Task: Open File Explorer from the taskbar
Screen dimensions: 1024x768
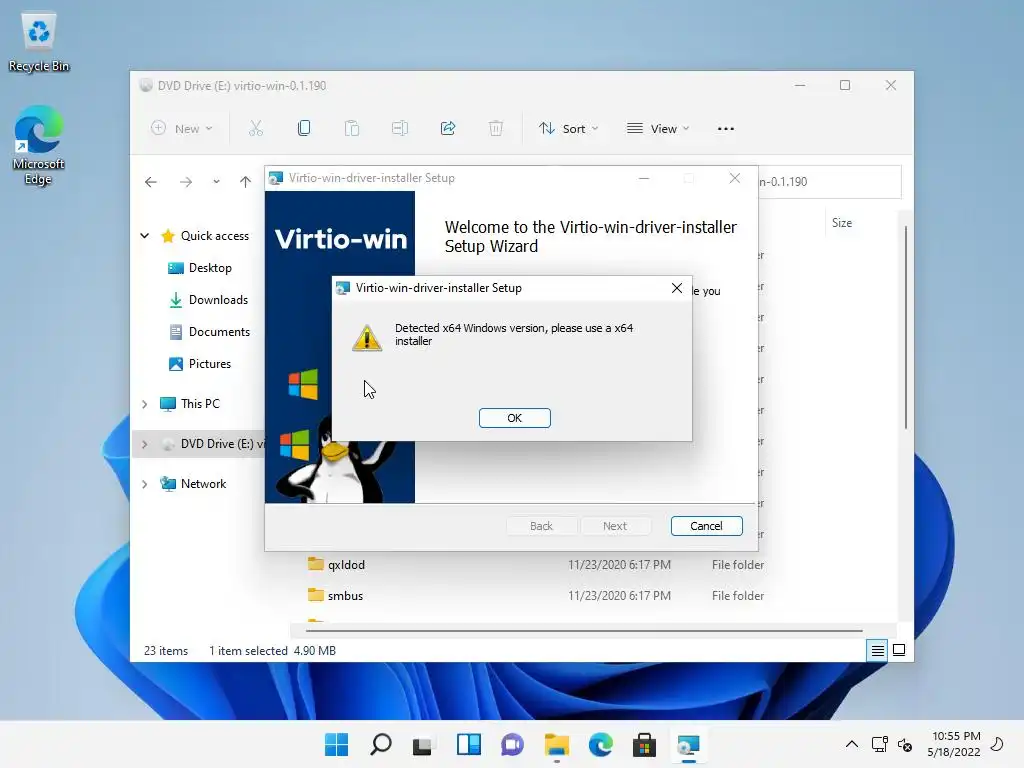Action: [557, 744]
